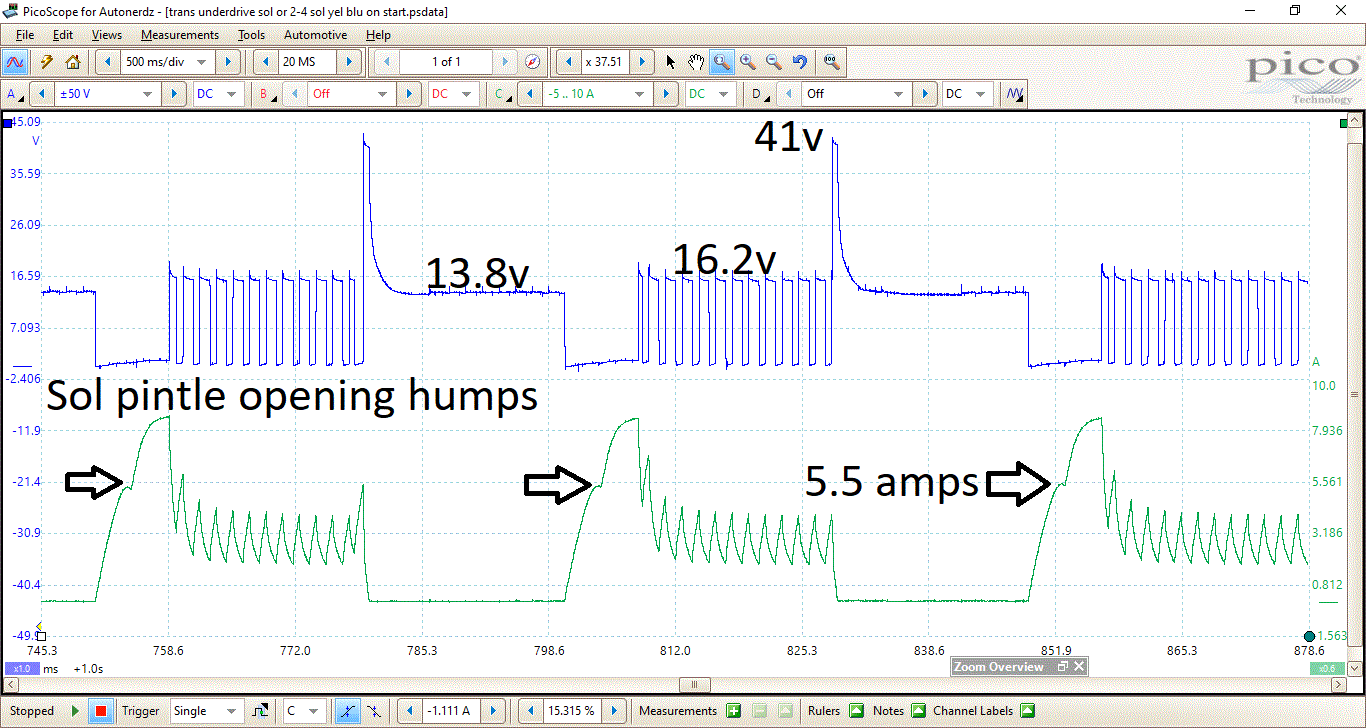This screenshot has height=728, width=1366.
Task: Open the trigger timing dial icon
Action: click(x=533, y=61)
